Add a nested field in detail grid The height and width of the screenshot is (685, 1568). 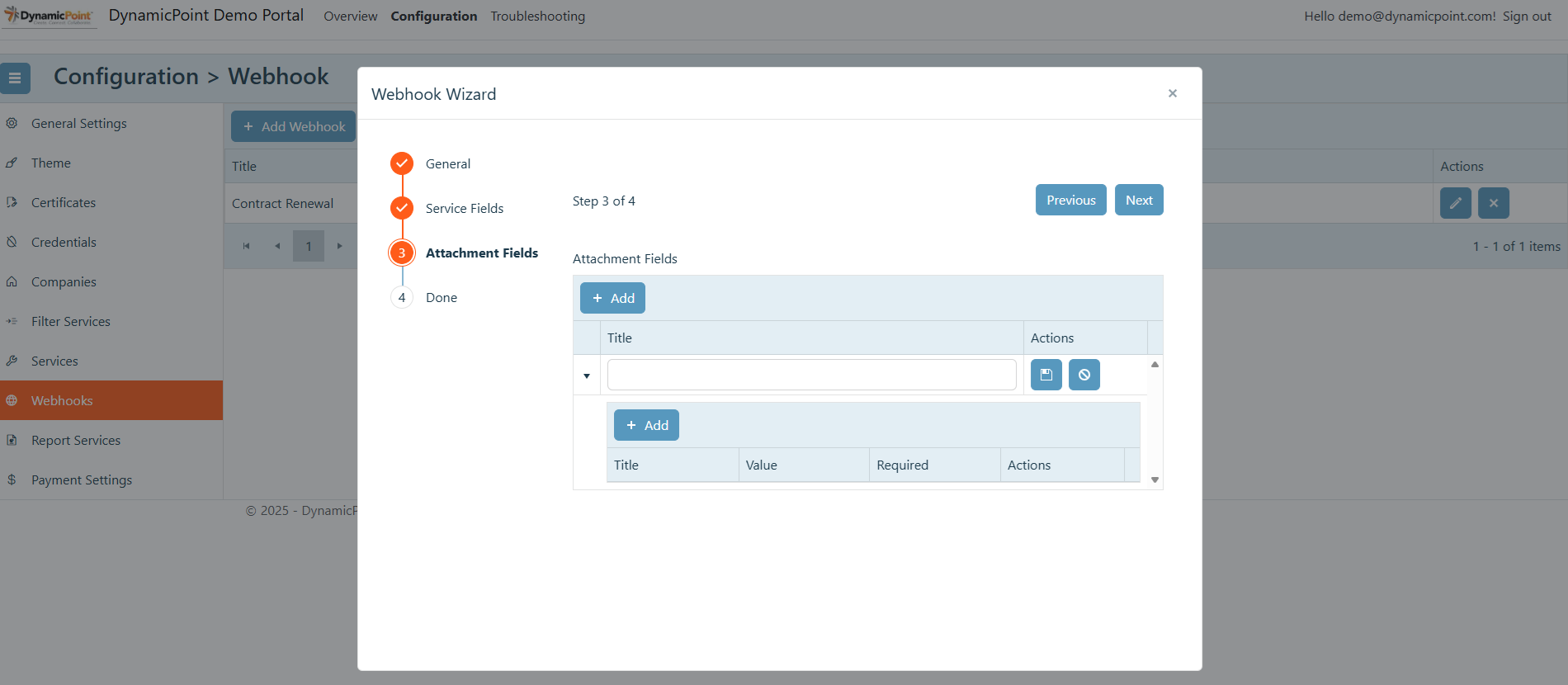pyautogui.click(x=646, y=425)
